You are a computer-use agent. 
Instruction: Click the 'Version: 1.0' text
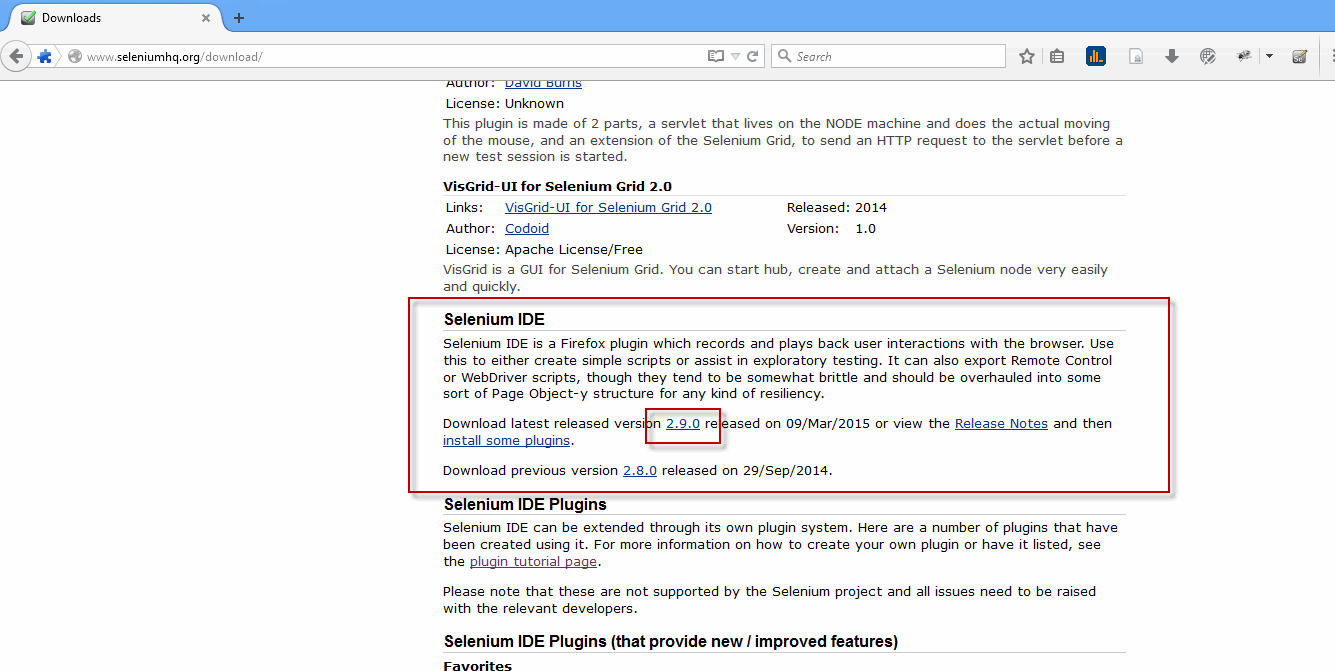coord(831,228)
